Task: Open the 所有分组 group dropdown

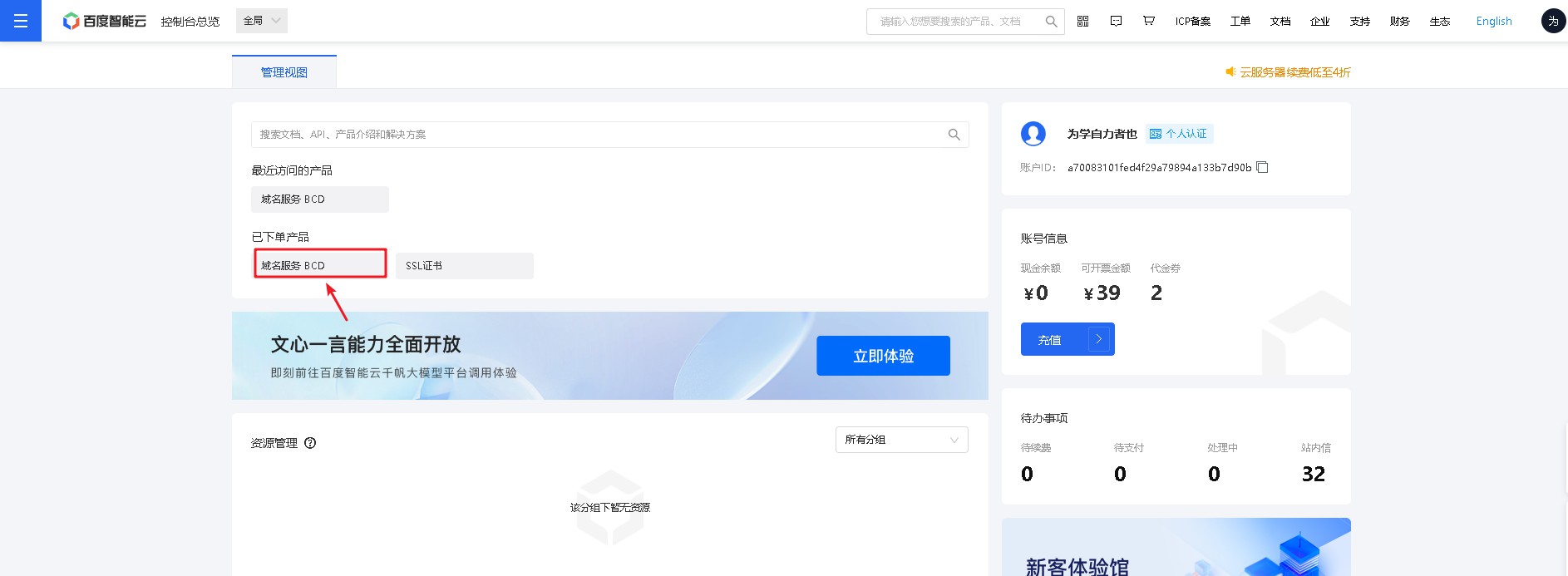Action: (902, 440)
